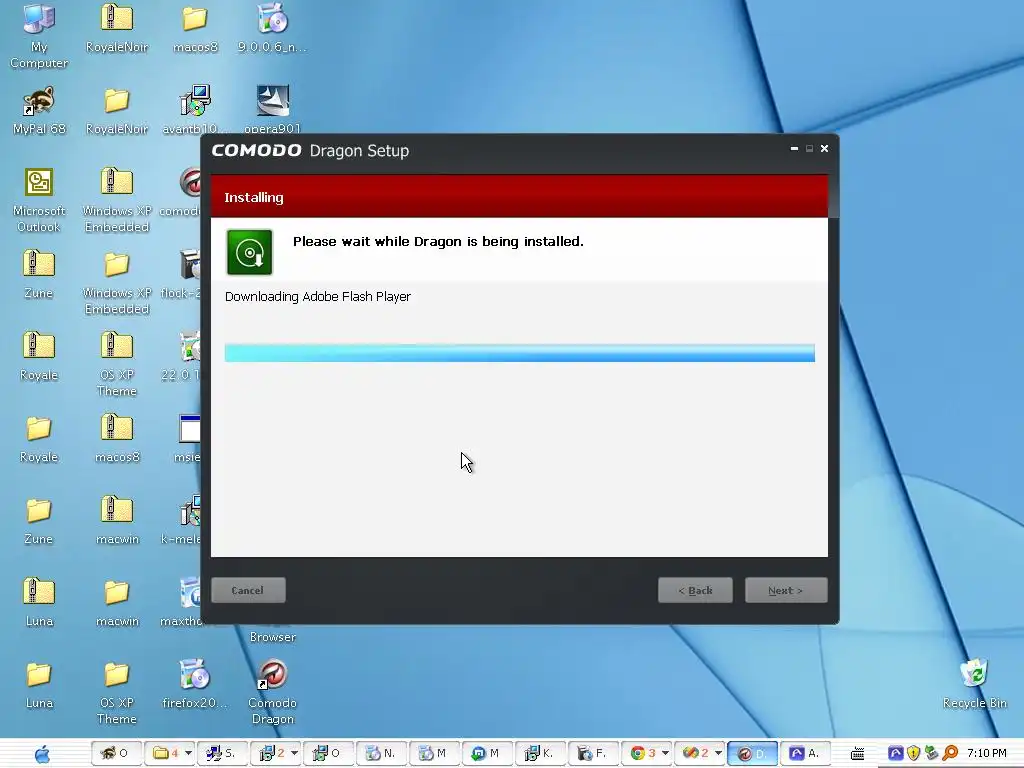1024x768 pixels.
Task: Open the plain macwin folder icon
Action: click(x=117, y=602)
